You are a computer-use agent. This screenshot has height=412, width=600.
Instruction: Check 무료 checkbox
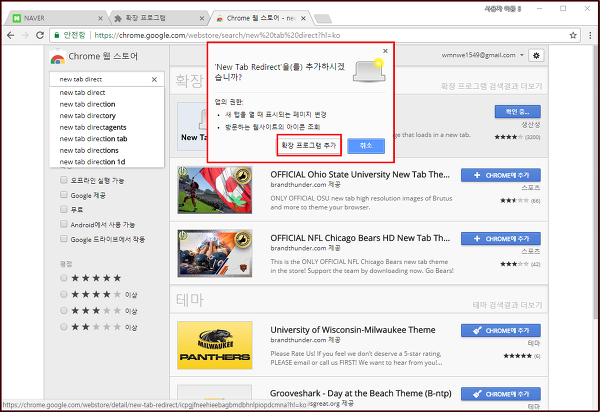[64, 209]
